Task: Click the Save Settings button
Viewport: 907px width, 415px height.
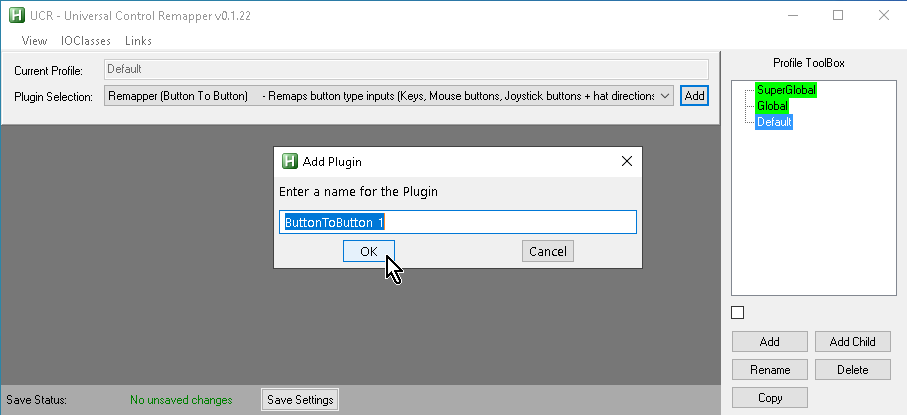Action: (300, 400)
